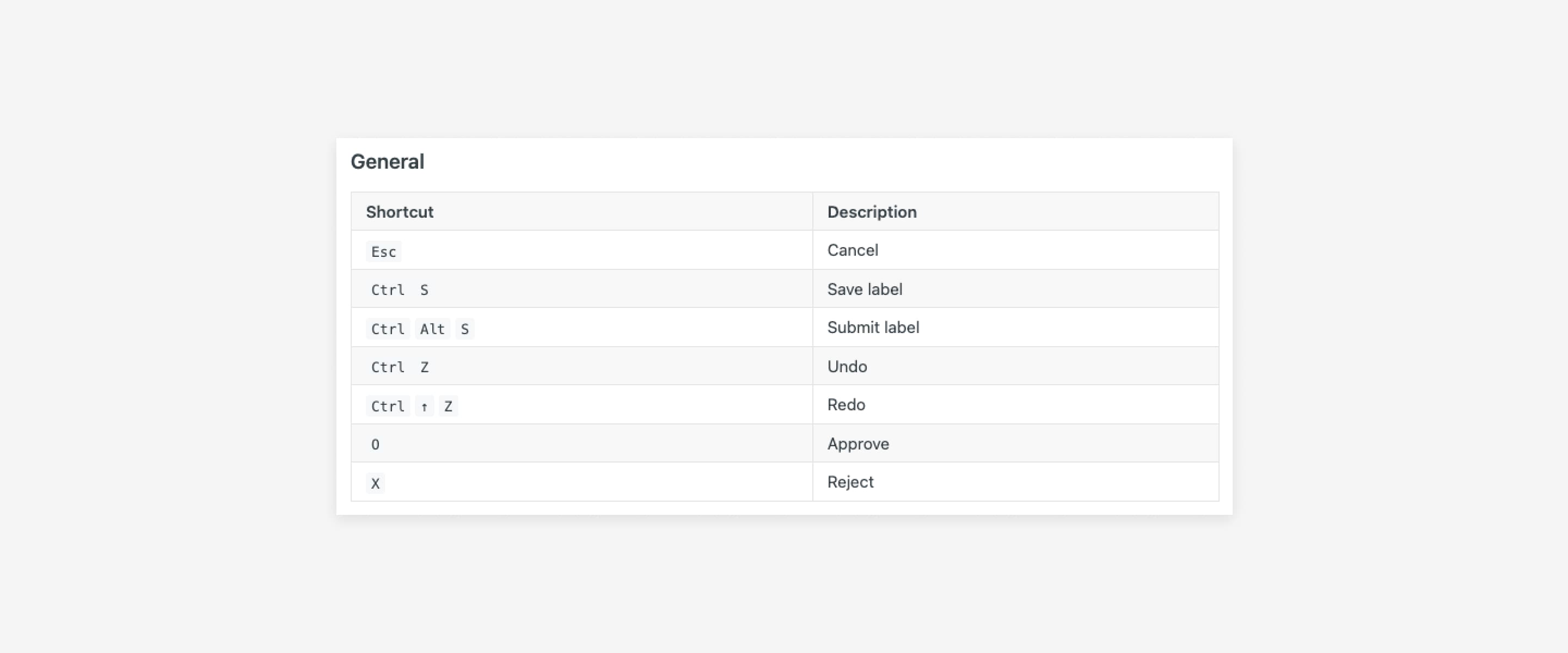Click the Alt key badge
Viewport: 1568px width, 653px height.
[432, 329]
